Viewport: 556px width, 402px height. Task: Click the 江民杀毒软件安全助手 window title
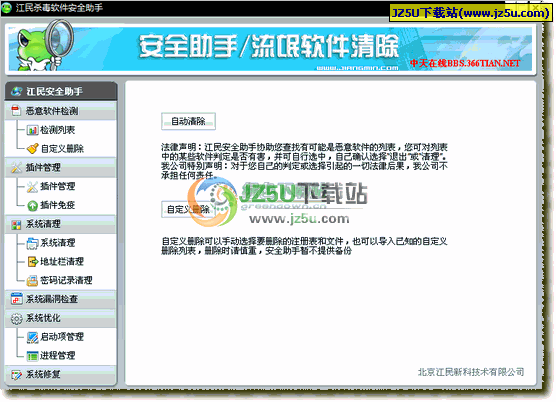pos(59,8)
